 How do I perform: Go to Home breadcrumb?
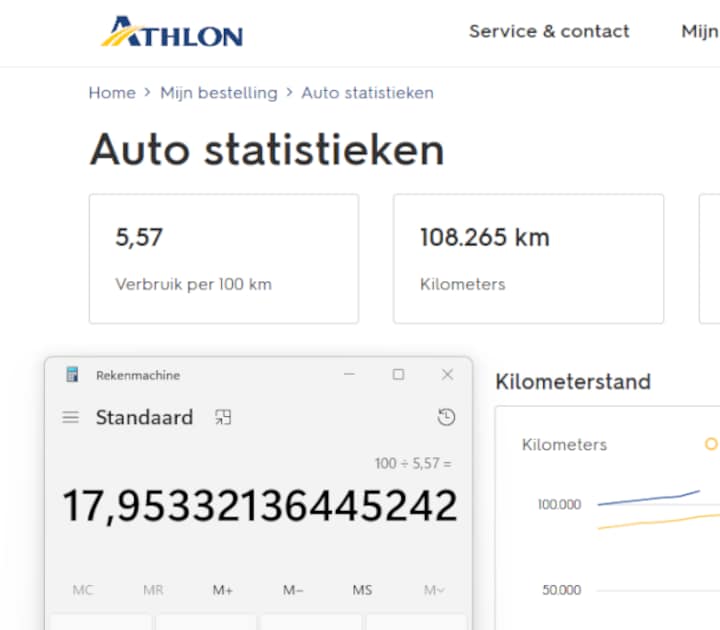(x=112, y=93)
